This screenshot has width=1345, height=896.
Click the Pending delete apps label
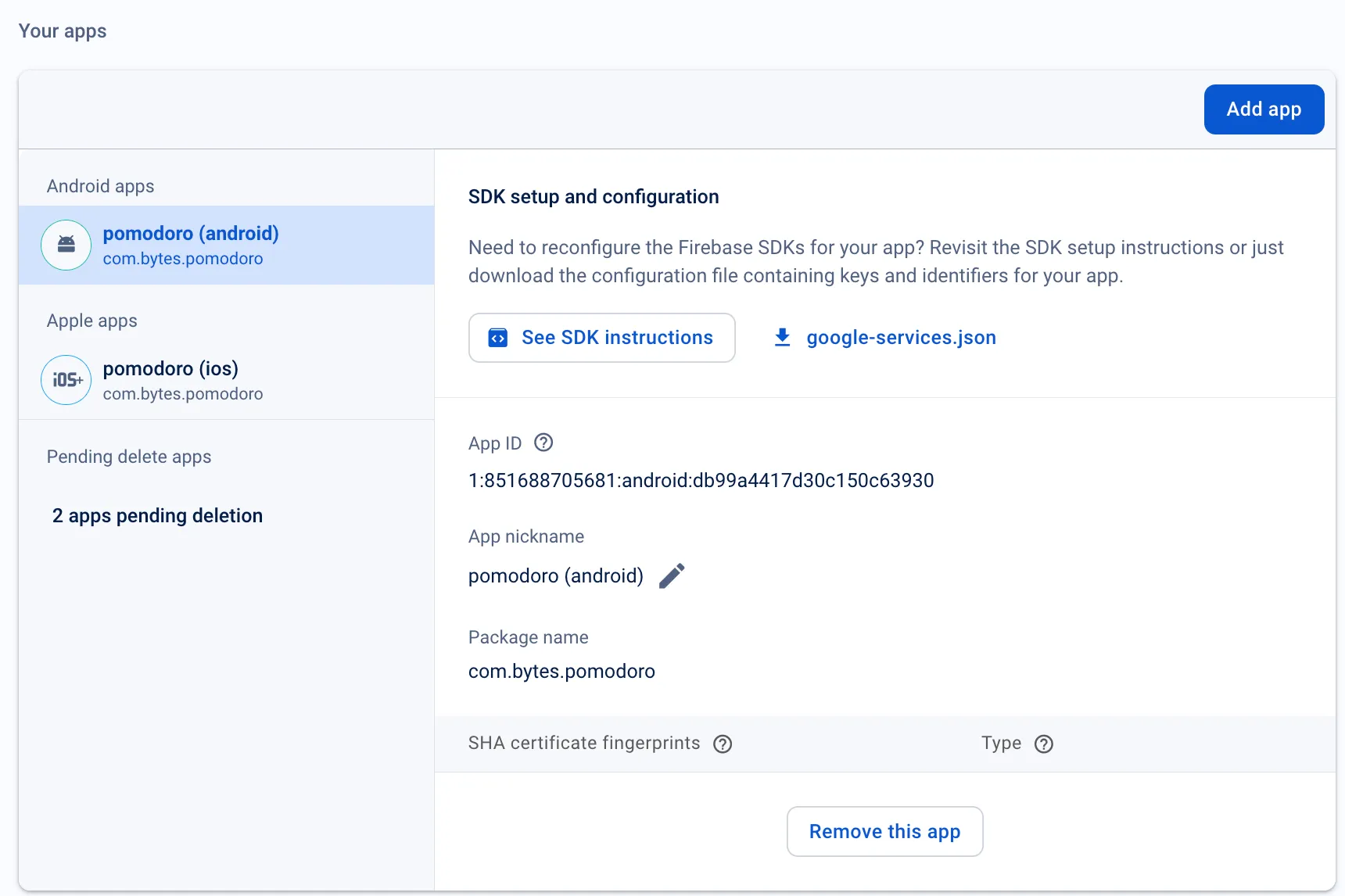pos(129,457)
